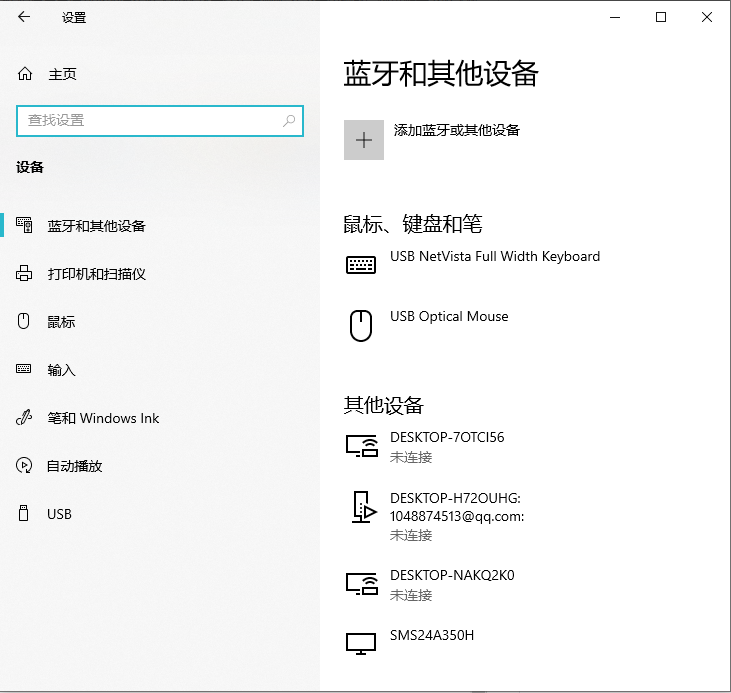The height and width of the screenshot is (693, 731).
Task: Open 自动播放 settings page
Action: pos(75,466)
